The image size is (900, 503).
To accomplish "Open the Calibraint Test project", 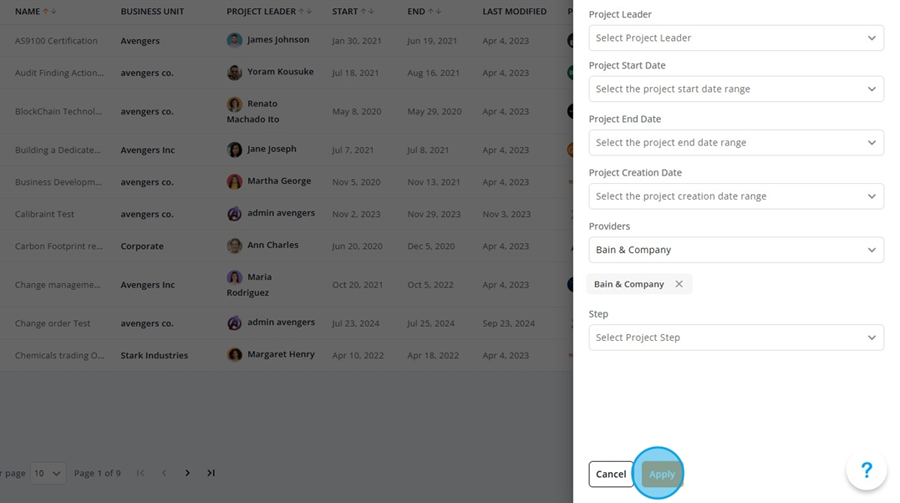I will pyautogui.click(x=44, y=214).
